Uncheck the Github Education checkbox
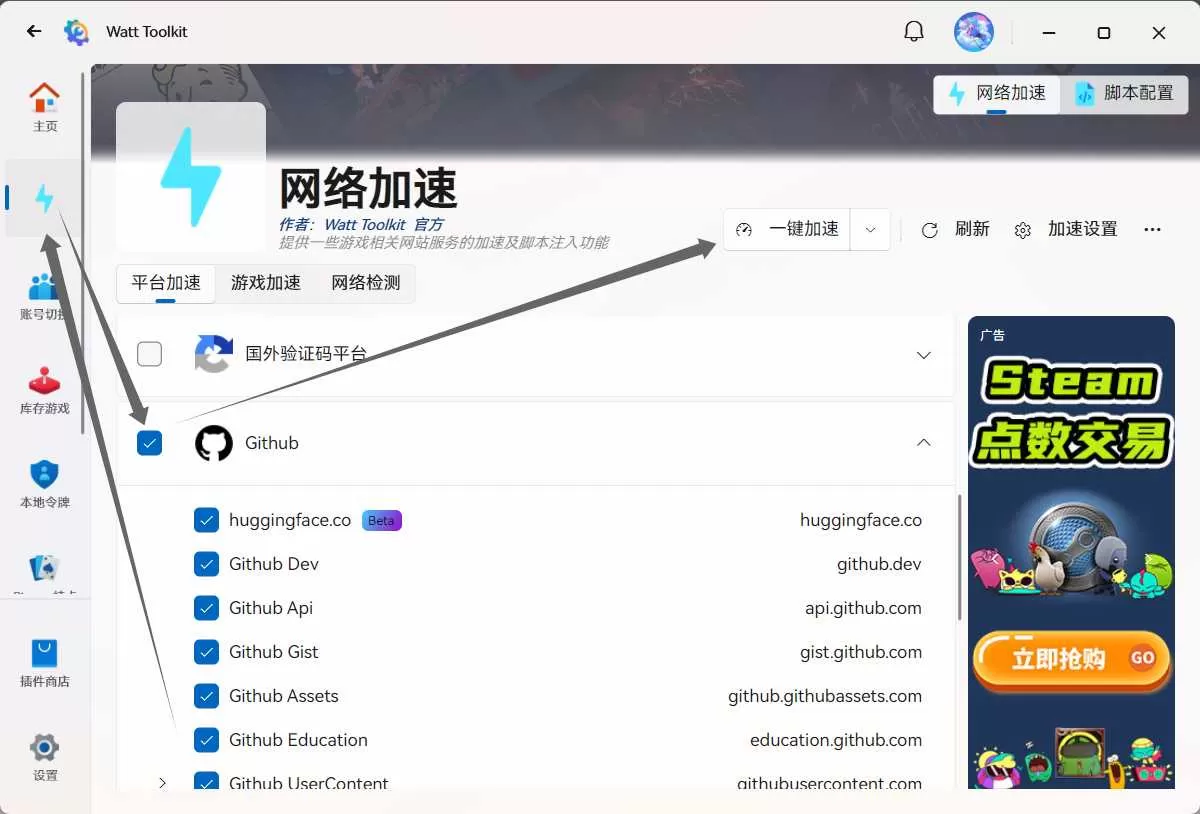Viewport: 1200px width, 814px height. click(x=206, y=740)
